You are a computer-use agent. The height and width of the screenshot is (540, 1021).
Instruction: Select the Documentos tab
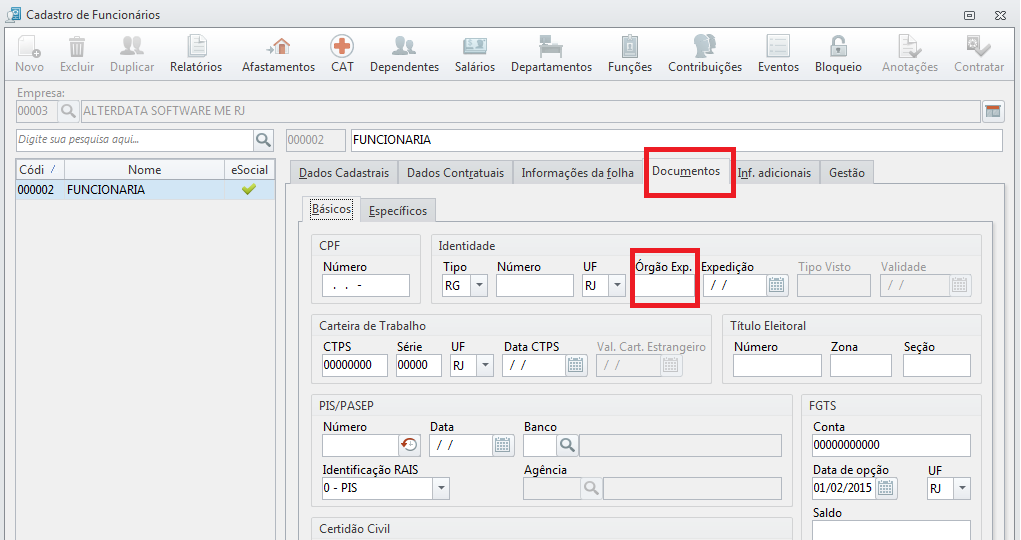[x=686, y=171]
